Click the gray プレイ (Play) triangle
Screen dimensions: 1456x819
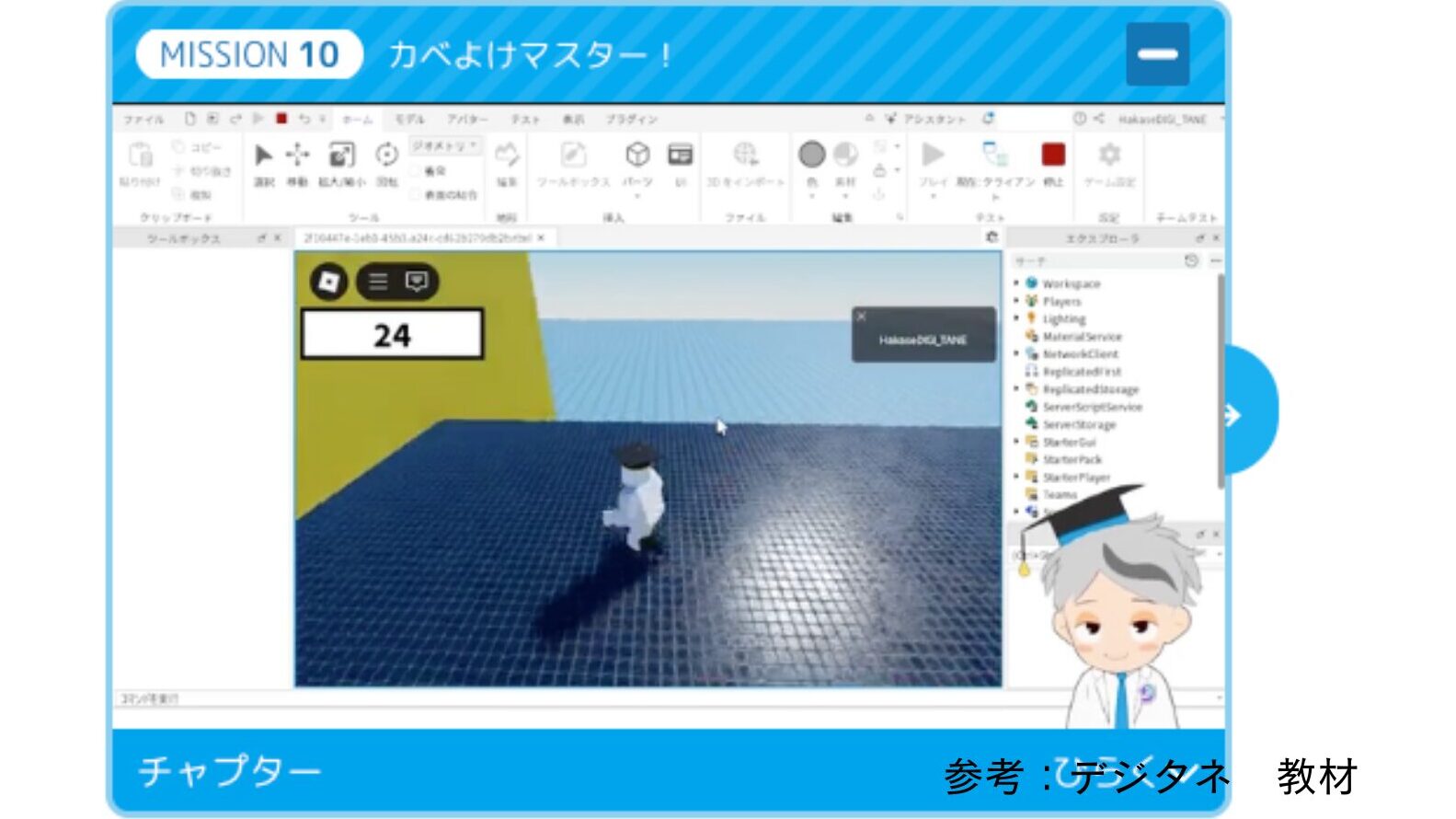(x=933, y=155)
